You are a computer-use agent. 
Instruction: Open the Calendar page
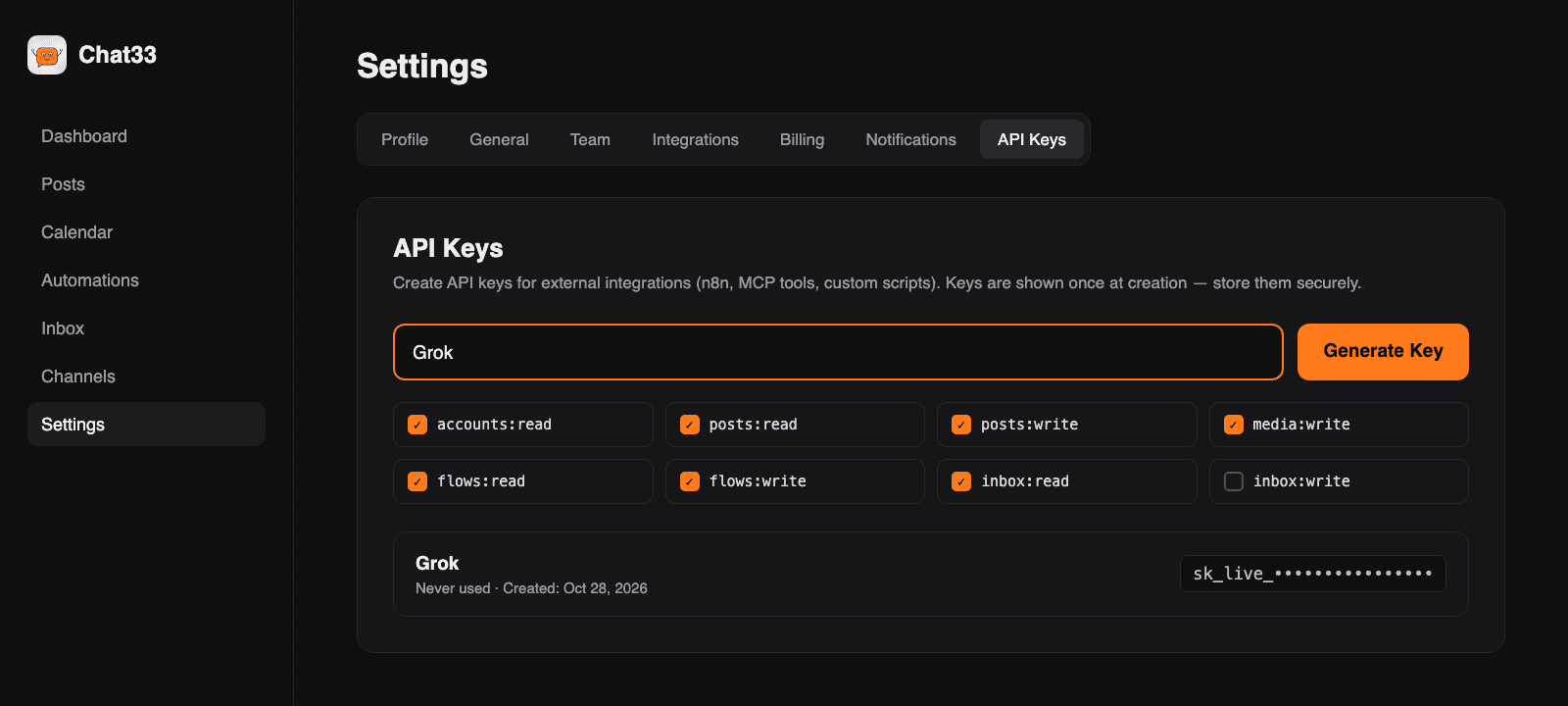point(147,232)
